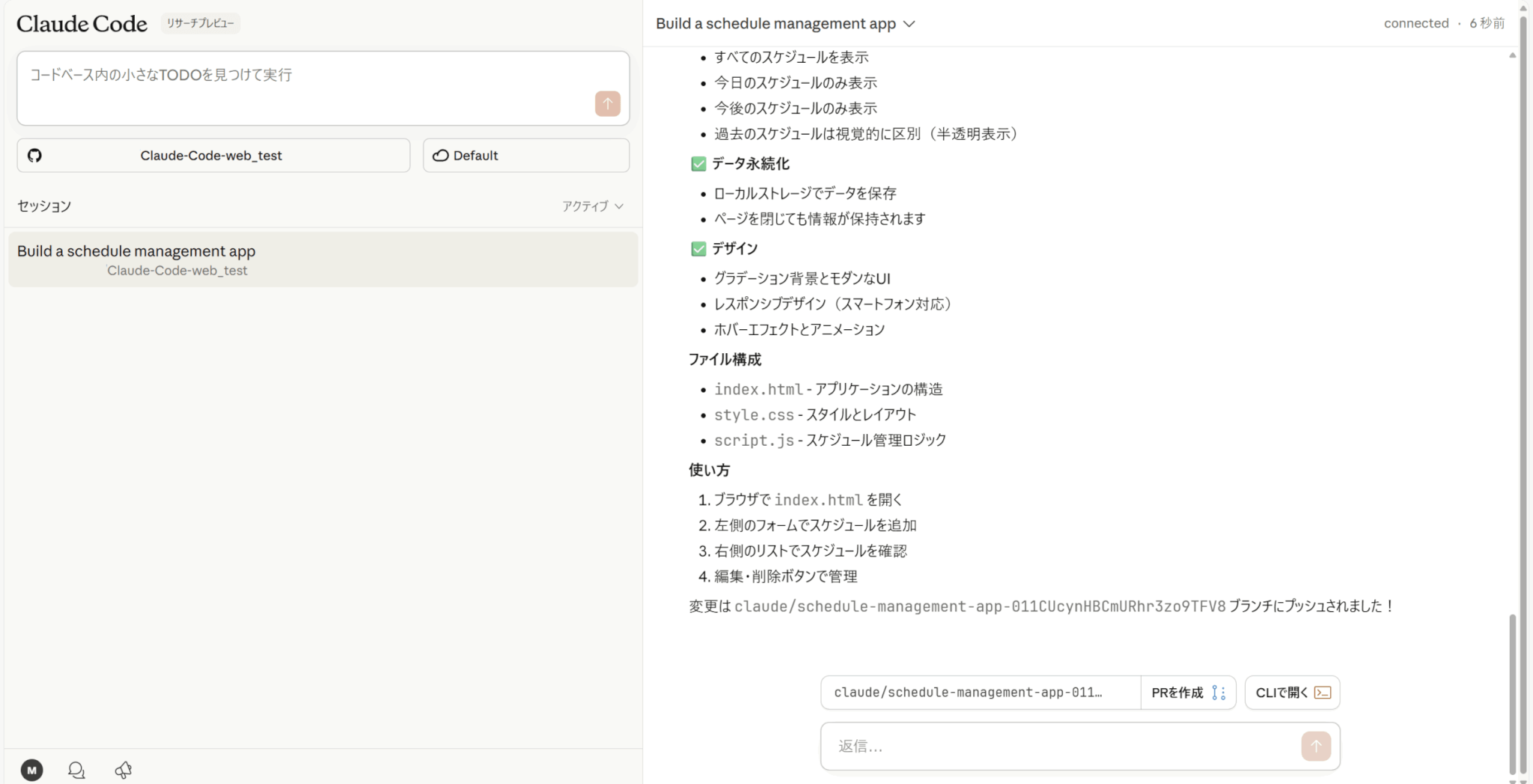1533x784 pixels.
Task: Click the send arrow in reply box
Action: click(1315, 746)
